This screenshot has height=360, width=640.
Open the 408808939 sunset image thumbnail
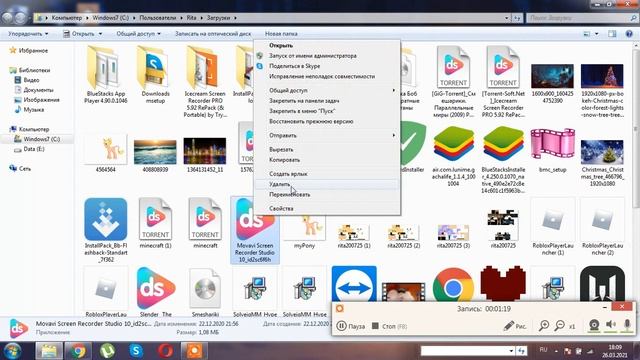click(x=155, y=152)
